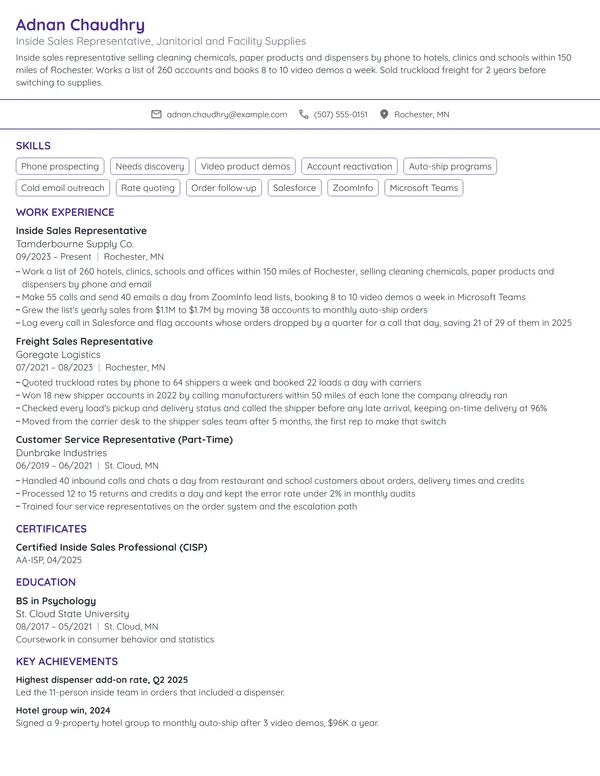
Task: Click the 06/2019 – 06/2021 date range
Action: tap(54, 466)
